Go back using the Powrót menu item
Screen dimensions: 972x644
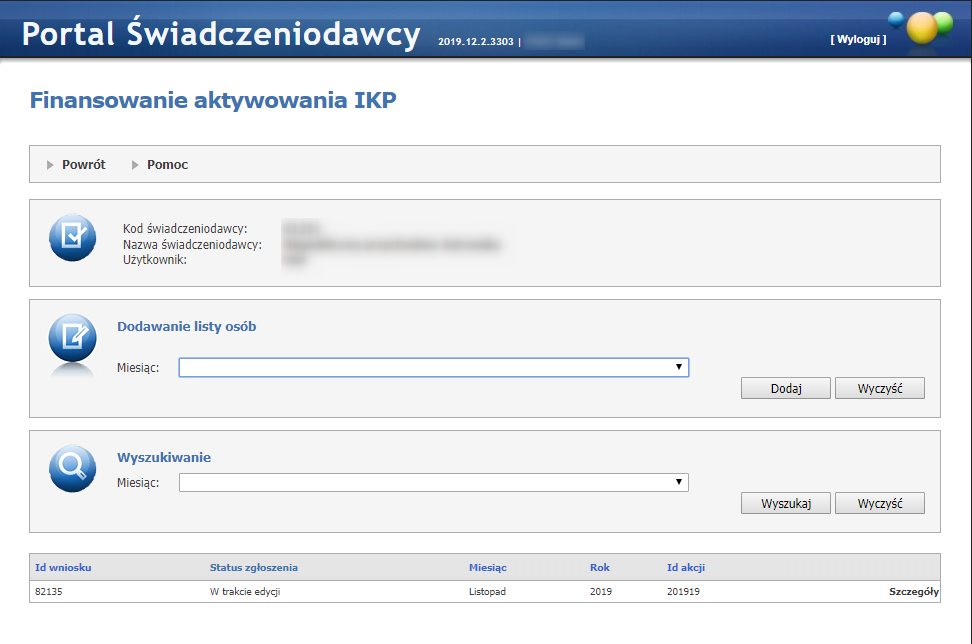(x=83, y=165)
